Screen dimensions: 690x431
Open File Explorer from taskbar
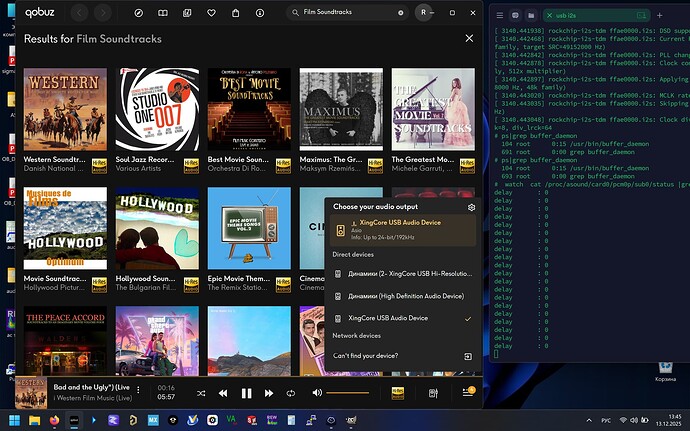click(34, 420)
